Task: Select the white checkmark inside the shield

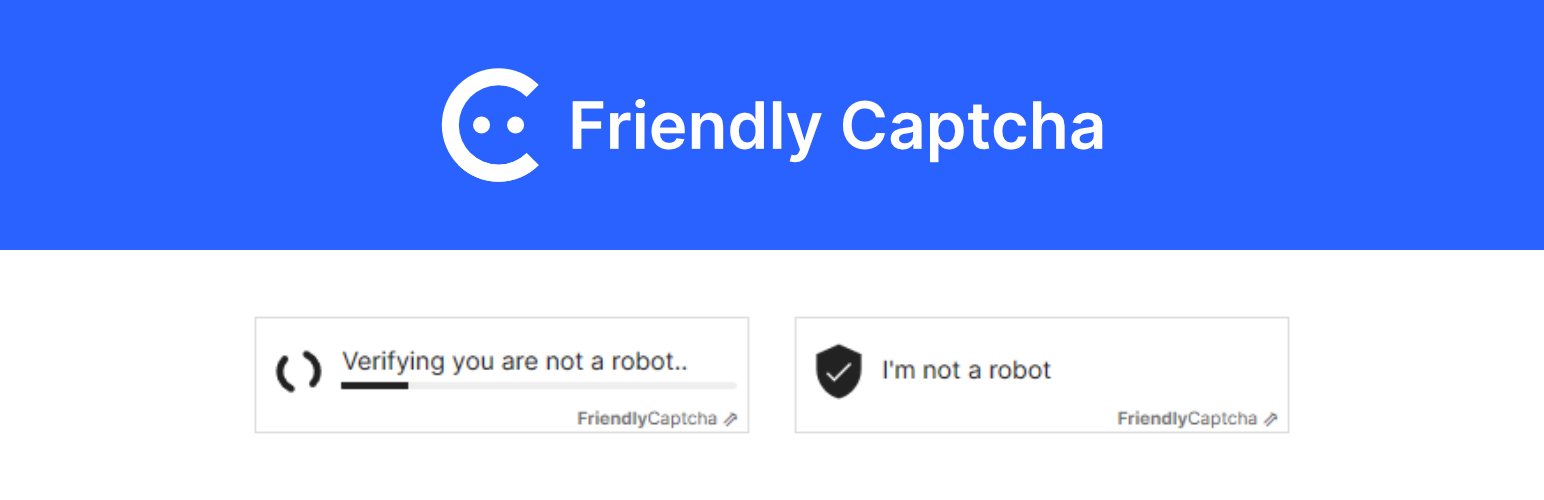Action: (838, 371)
